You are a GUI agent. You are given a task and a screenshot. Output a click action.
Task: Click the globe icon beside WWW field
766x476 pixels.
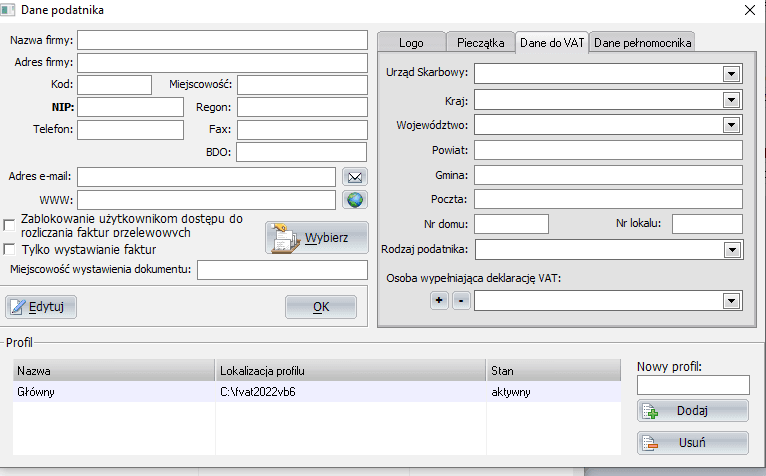pyautogui.click(x=354, y=199)
